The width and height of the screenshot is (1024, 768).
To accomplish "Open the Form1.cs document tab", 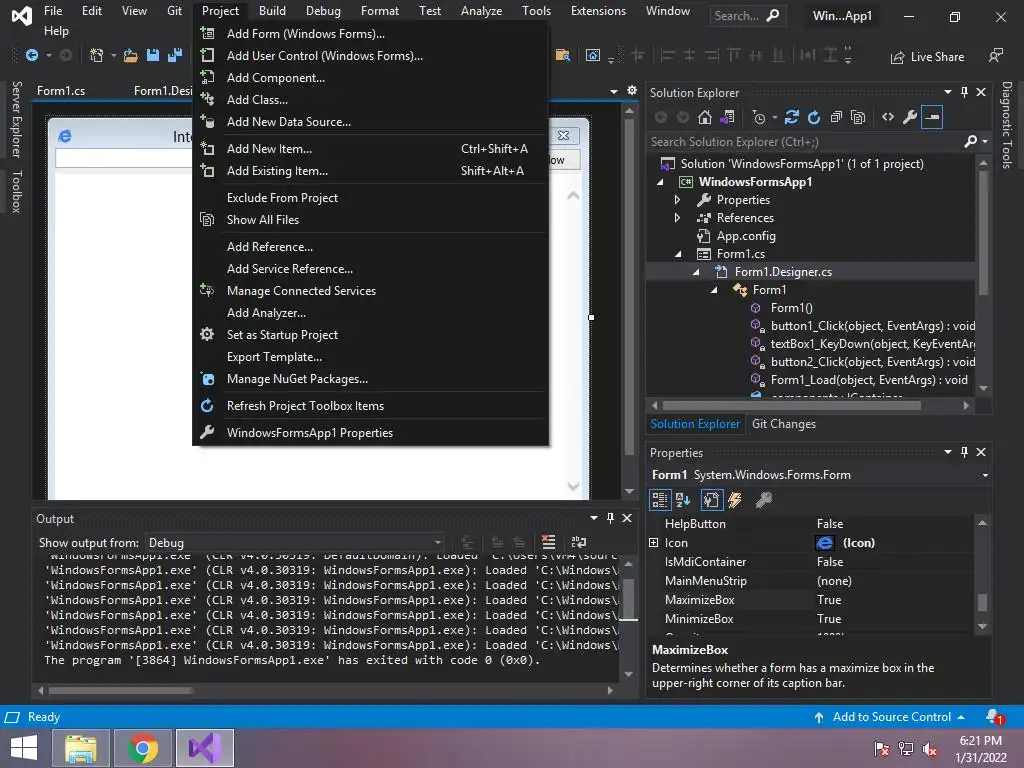I will [61, 91].
